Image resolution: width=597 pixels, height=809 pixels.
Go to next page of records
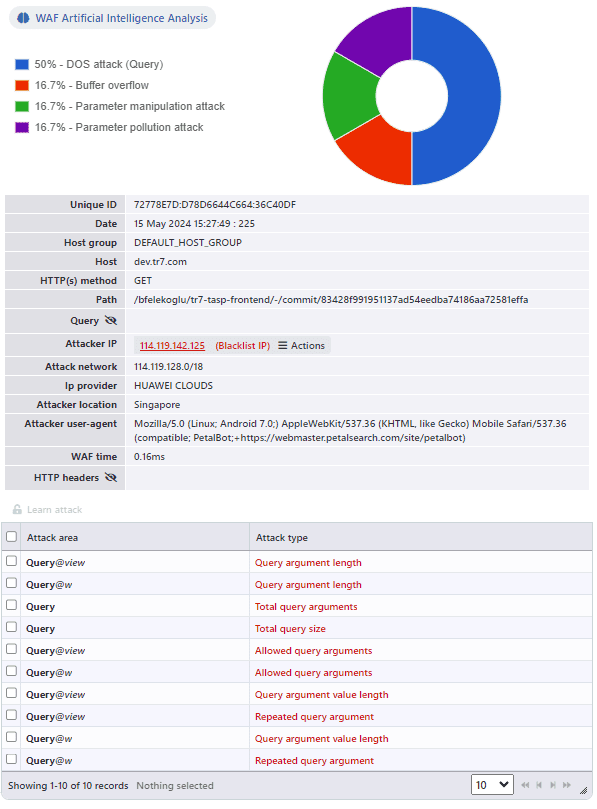[x=553, y=785]
